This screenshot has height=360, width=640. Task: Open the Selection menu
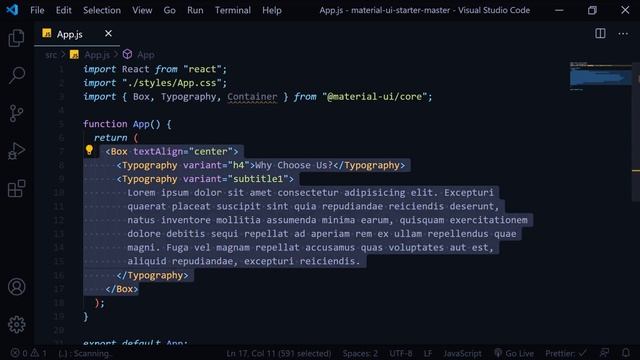coord(102,10)
